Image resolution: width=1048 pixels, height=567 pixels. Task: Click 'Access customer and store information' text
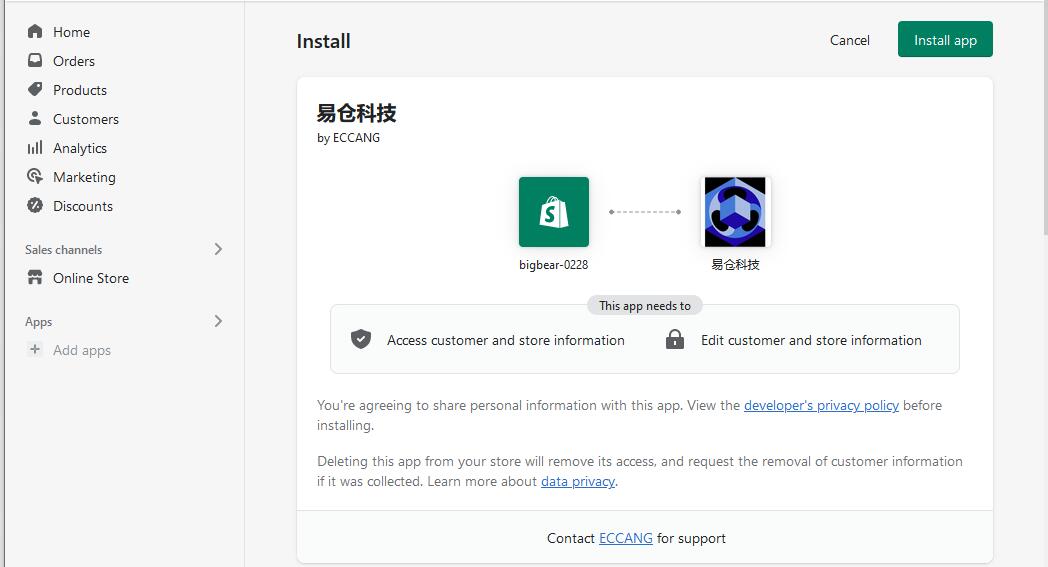tap(506, 340)
